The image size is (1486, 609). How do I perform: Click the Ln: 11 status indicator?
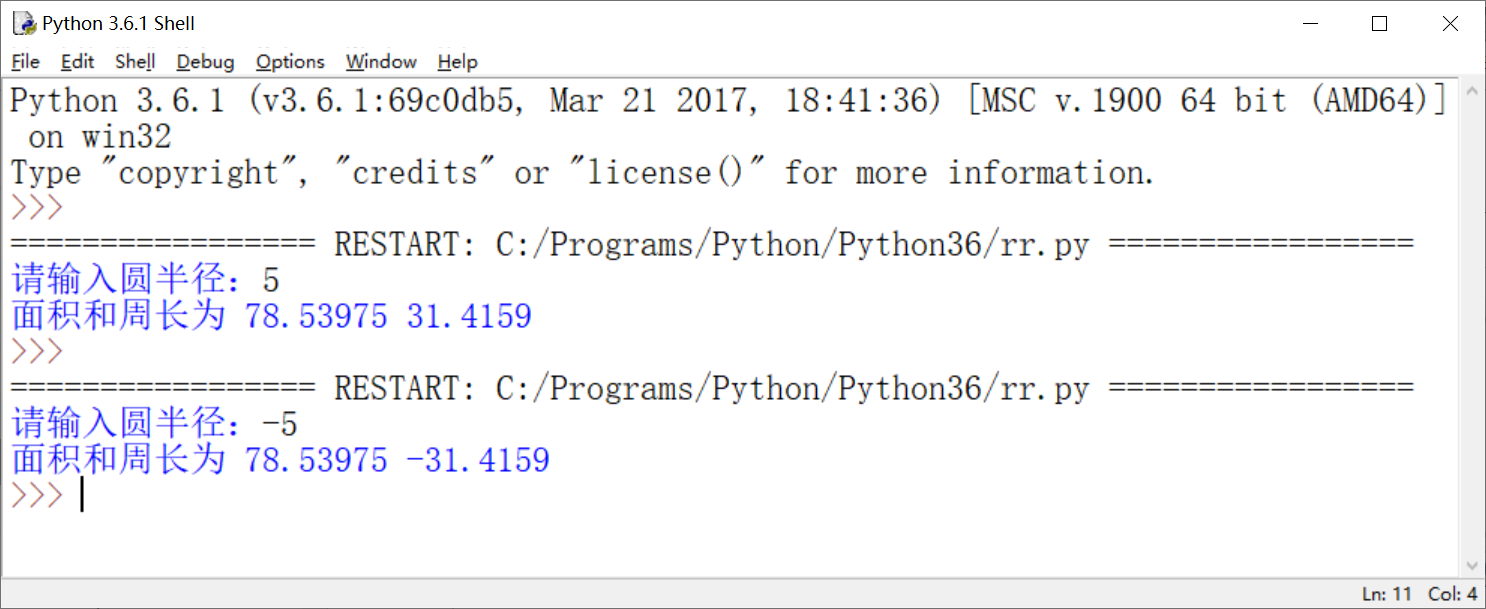1388,594
